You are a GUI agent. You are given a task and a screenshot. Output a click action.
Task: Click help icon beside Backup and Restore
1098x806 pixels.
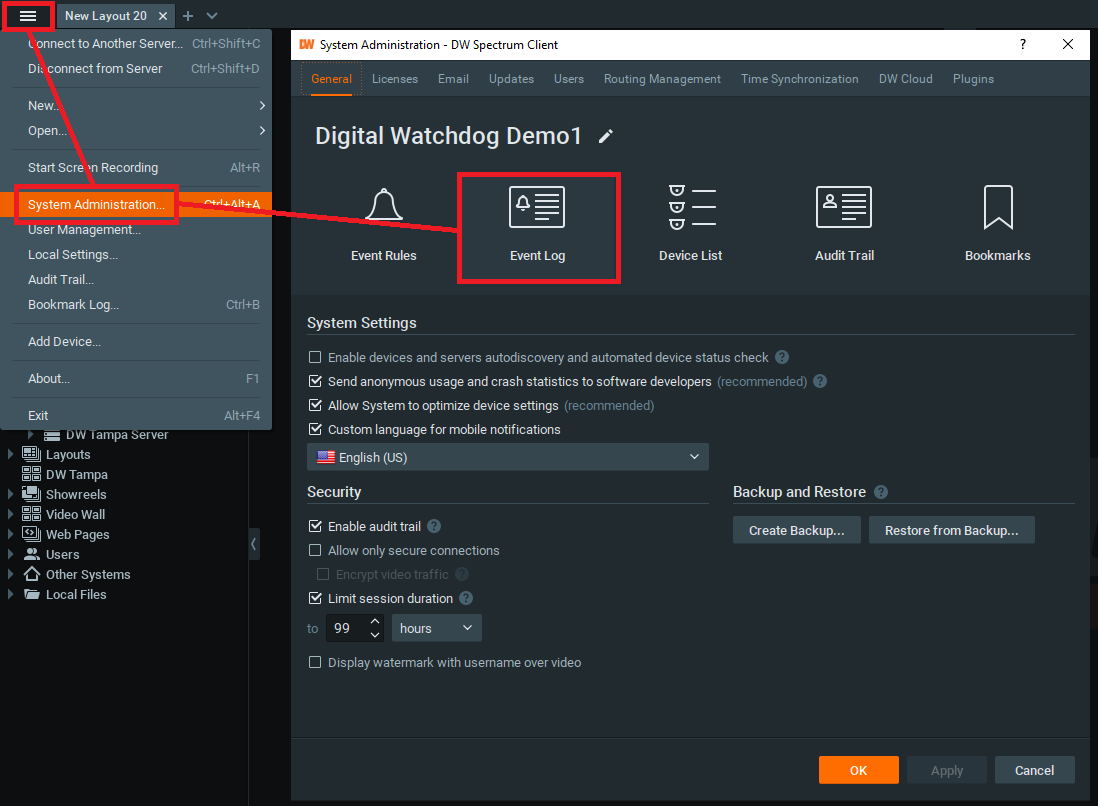[x=881, y=492]
